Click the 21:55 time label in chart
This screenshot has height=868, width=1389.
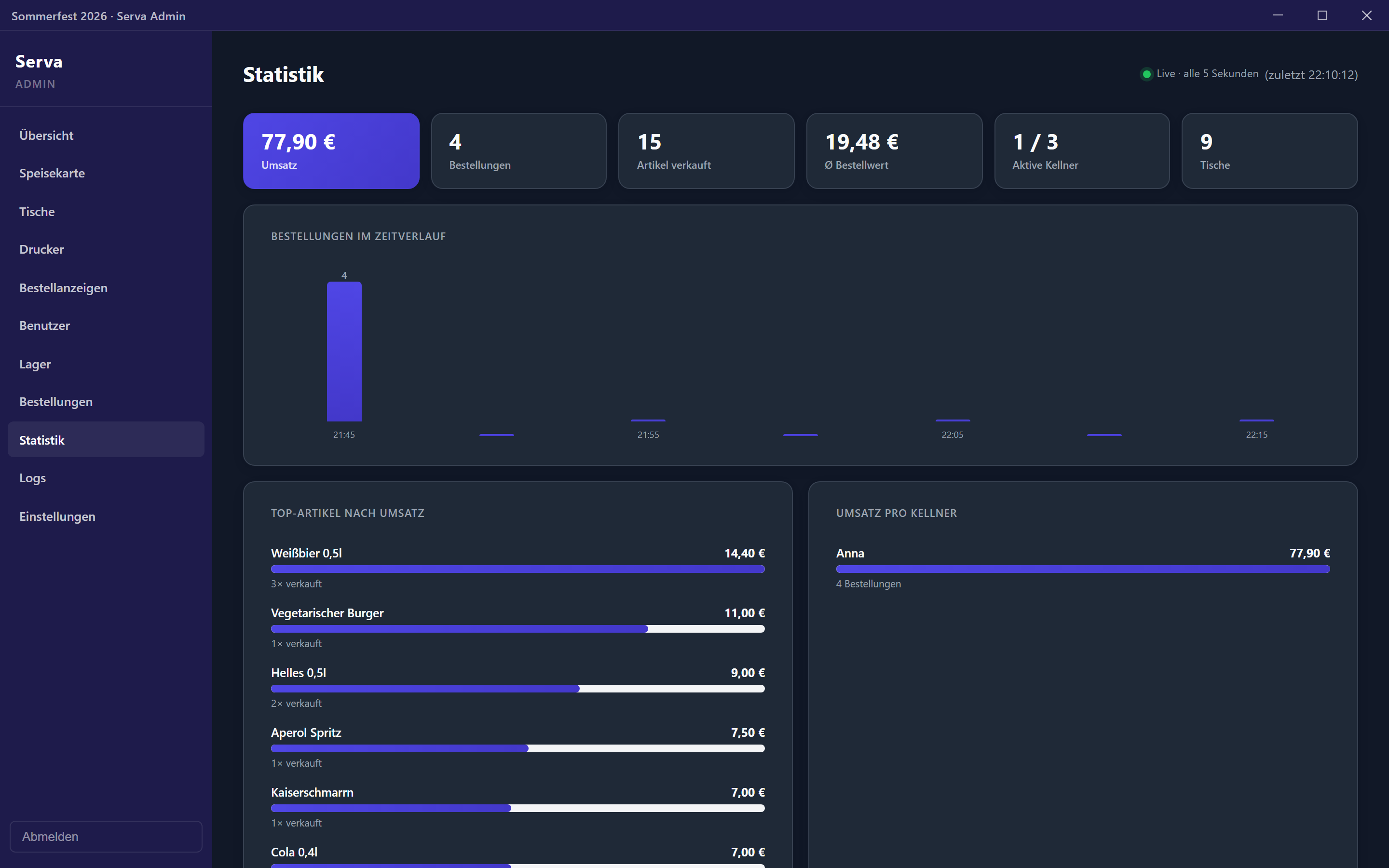[648, 434]
